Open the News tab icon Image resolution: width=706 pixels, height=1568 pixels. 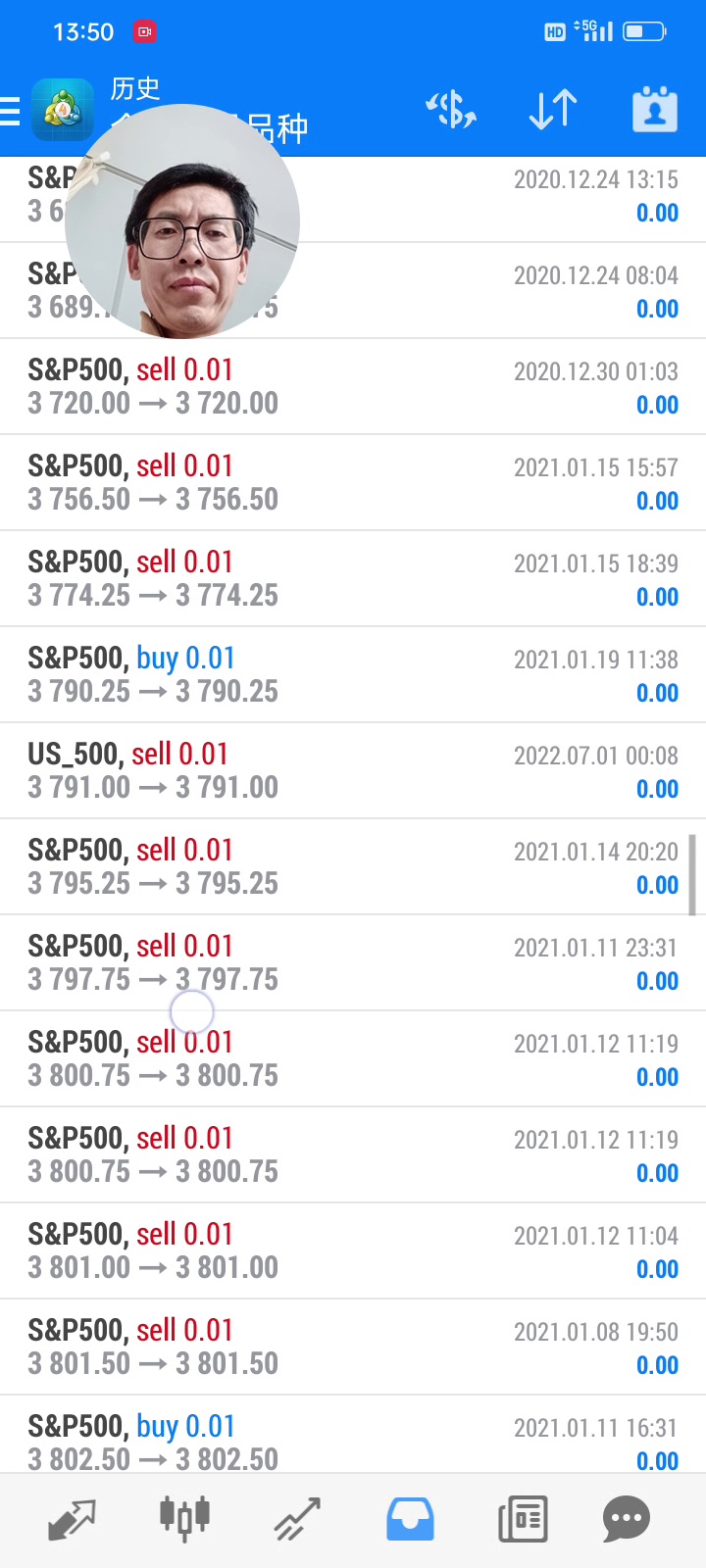click(x=523, y=1519)
